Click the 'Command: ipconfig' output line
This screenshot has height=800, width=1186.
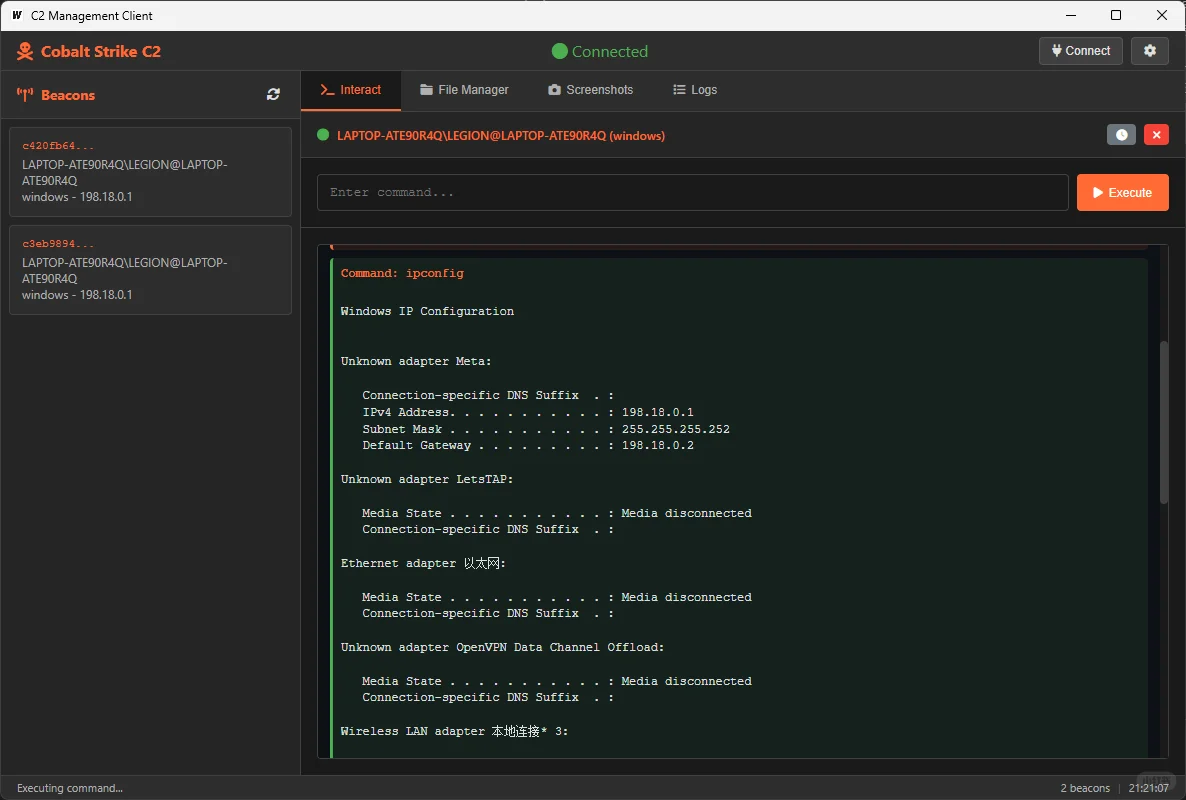click(x=402, y=273)
